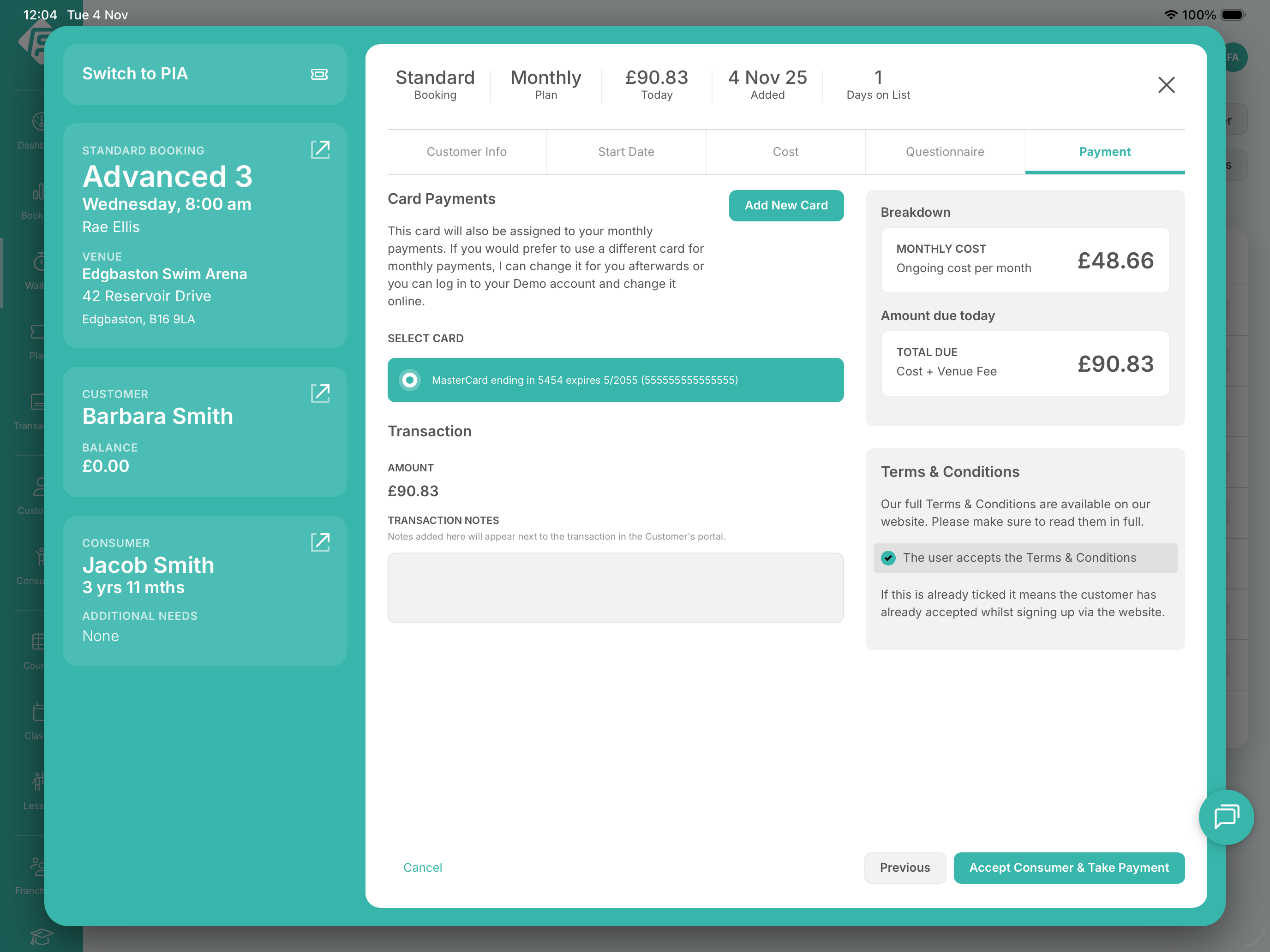This screenshot has height=952, width=1270.
Task: Click the Add New Card button
Action: coord(785,205)
